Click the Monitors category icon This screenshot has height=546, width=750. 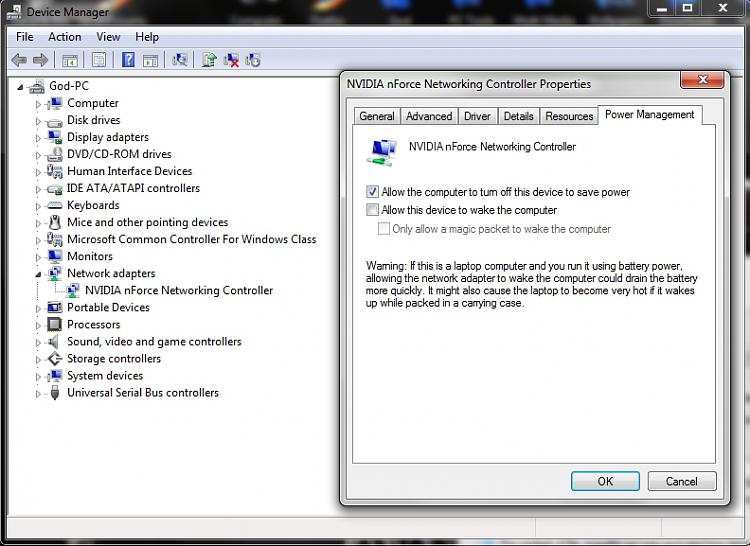55,256
